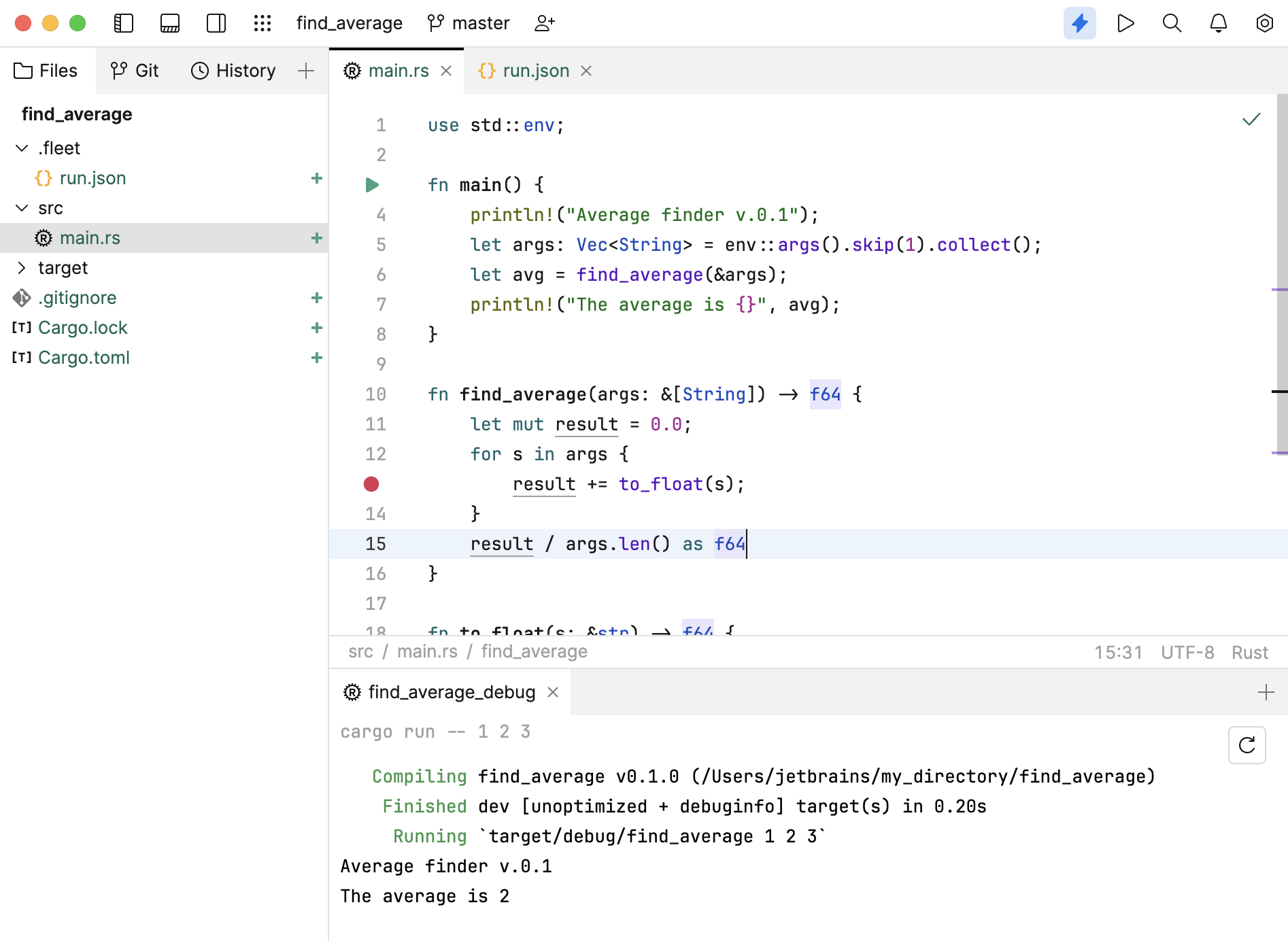Expand the target folder

point(22,268)
